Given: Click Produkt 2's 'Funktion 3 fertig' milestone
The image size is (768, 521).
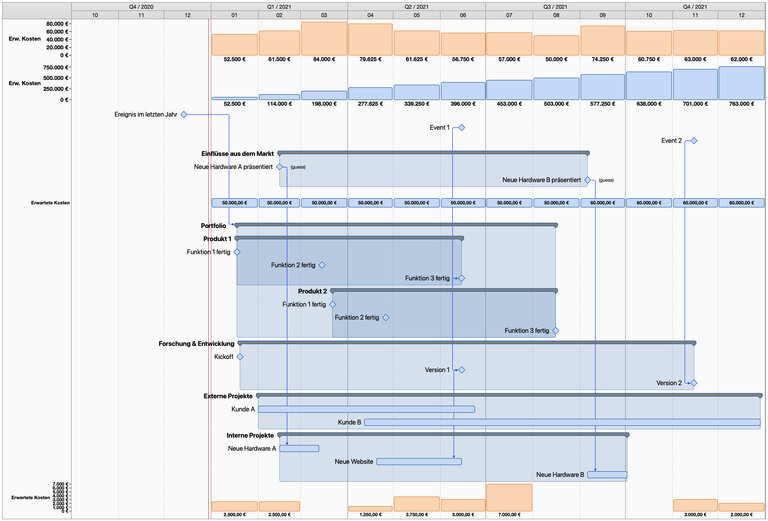Looking at the screenshot, I should click(x=555, y=330).
